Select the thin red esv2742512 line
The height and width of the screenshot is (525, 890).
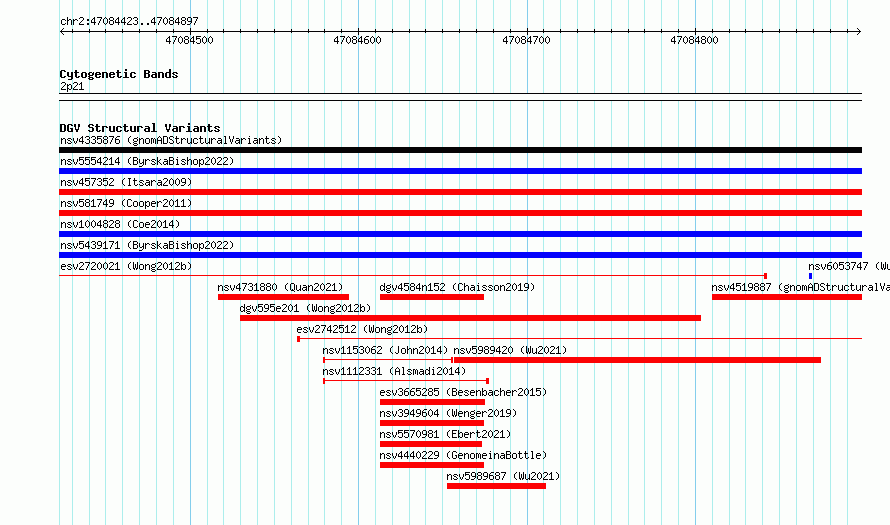click(580, 339)
